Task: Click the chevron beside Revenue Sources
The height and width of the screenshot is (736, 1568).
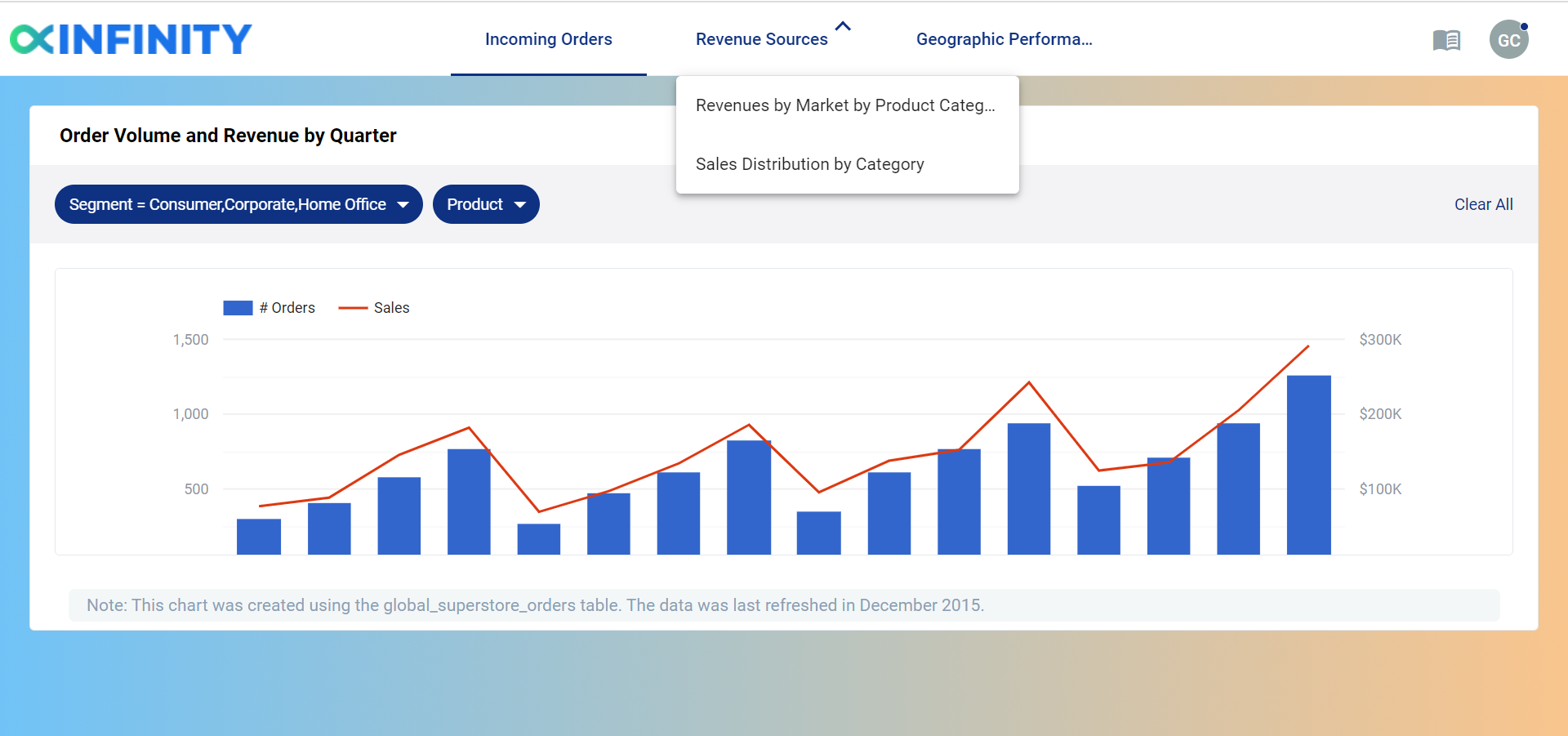Action: (844, 26)
